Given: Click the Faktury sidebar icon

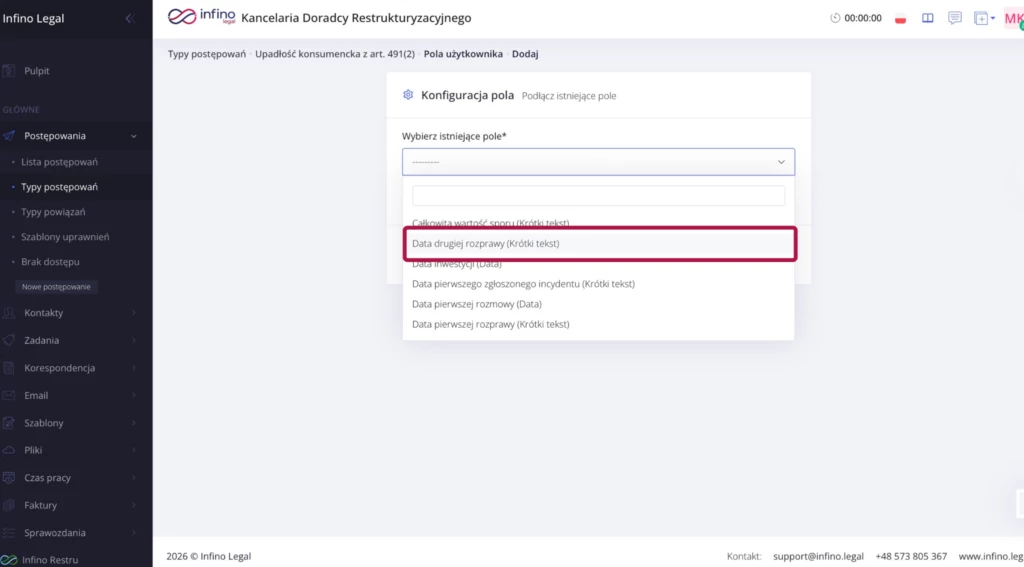Looking at the screenshot, I should point(8,505).
